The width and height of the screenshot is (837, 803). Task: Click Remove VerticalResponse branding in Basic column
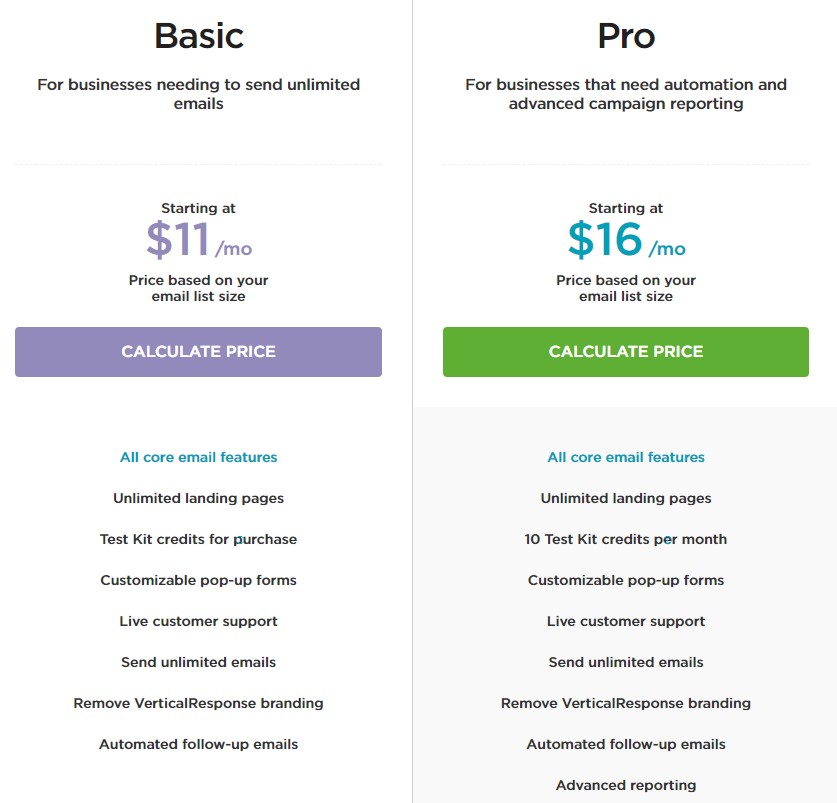click(199, 703)
